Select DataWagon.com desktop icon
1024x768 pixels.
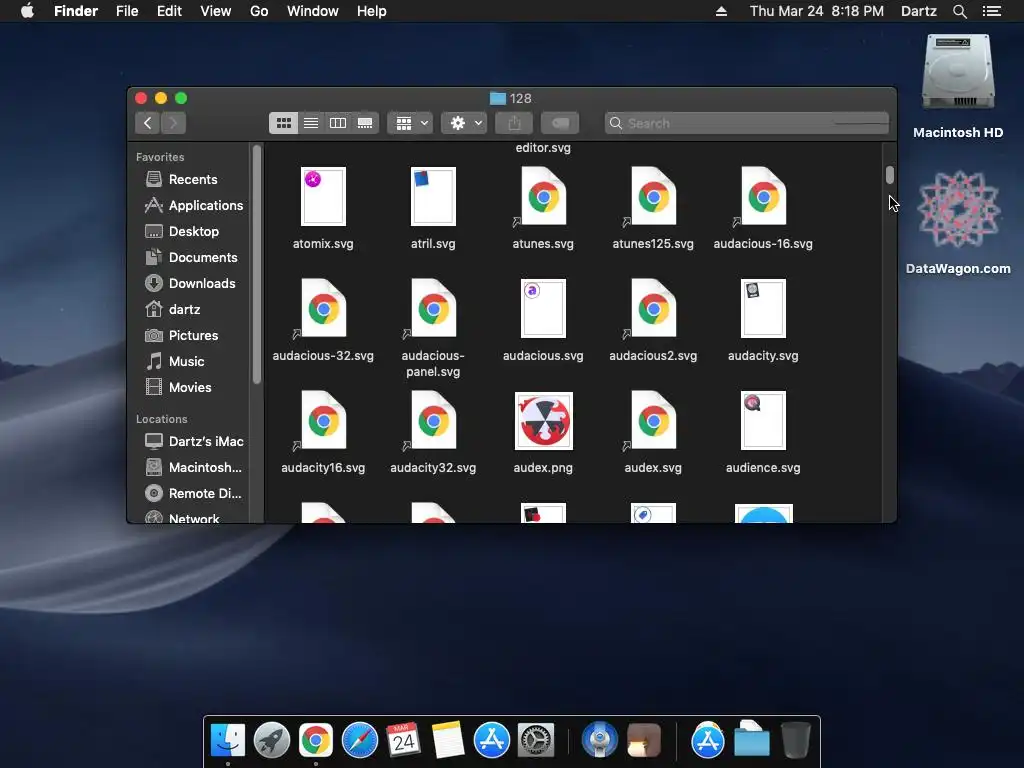click(958, 209)
